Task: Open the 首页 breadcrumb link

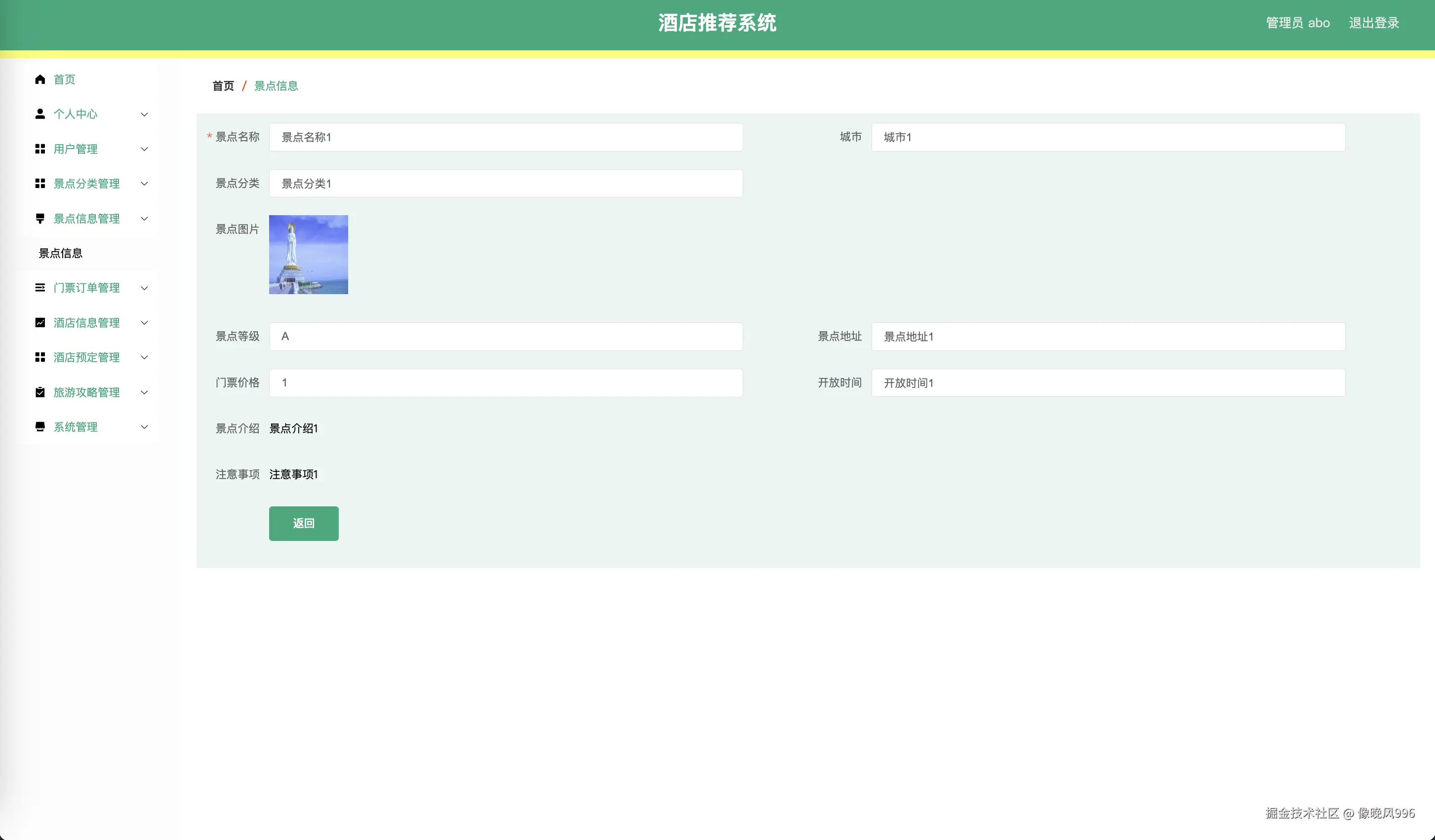Action: [223, 85]
